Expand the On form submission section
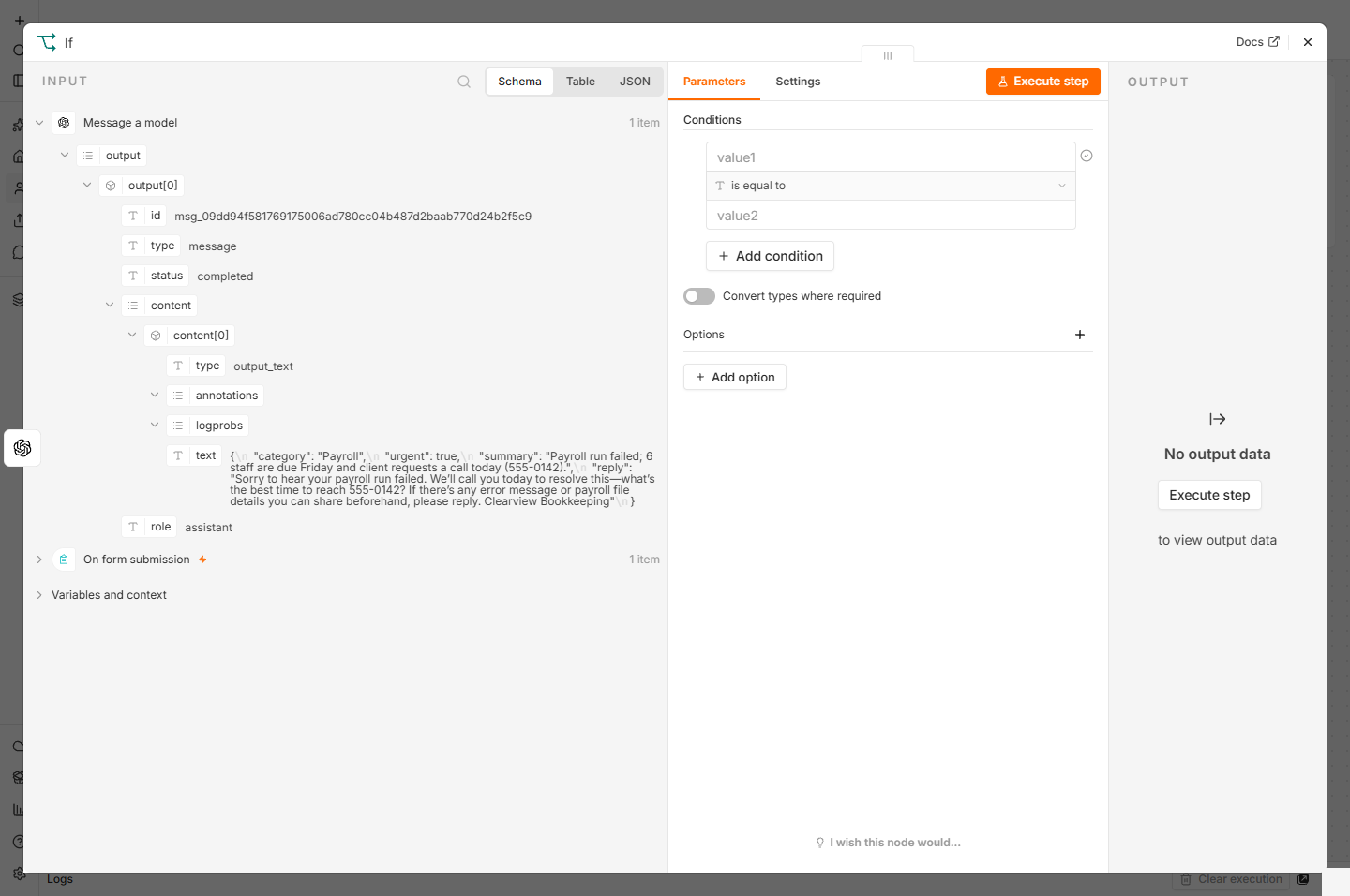This screenshot has height=896, width=1350. point(39,560)
